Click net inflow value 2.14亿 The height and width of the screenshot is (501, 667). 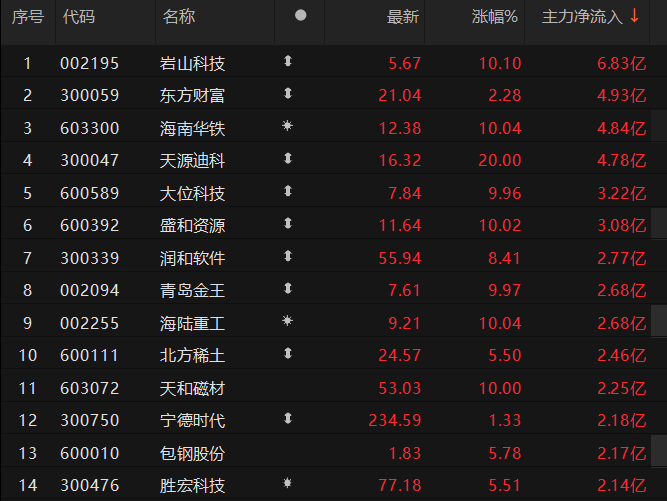click(x=621, y=485)
